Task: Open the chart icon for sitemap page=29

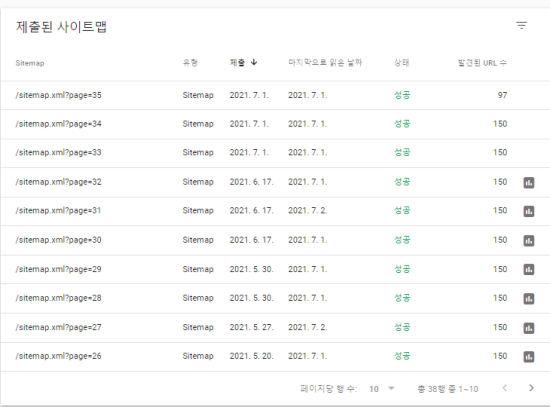Action: pos(529,269)
